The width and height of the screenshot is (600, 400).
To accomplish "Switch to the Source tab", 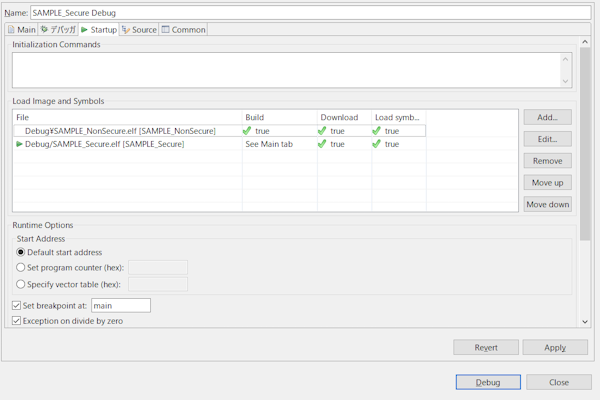I will (139, 30).
